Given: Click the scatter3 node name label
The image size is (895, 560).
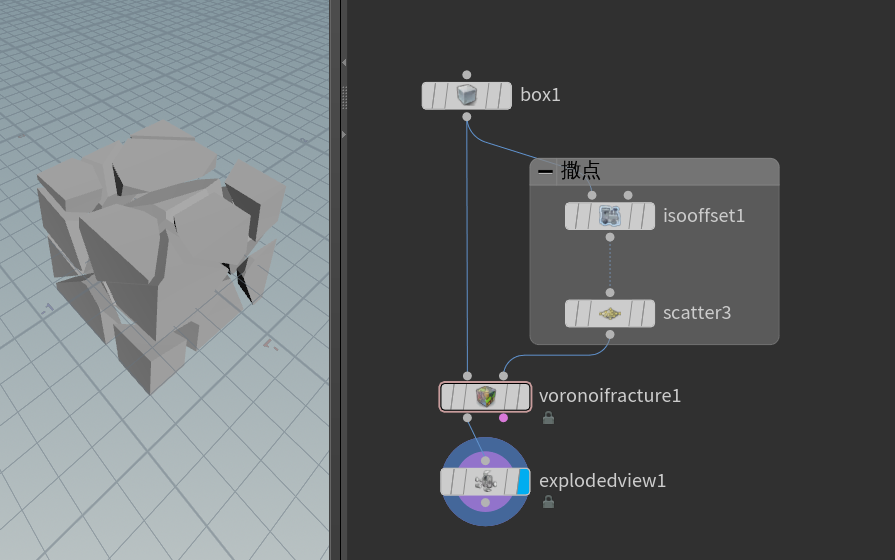Looking at the screenshot, I should click(697, 313).
